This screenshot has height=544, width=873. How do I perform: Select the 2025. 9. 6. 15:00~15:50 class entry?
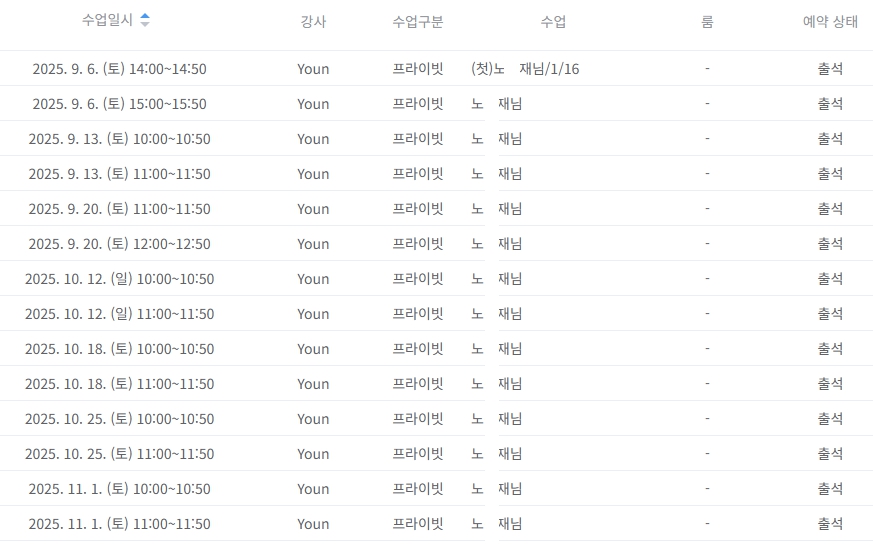[x=119, y=104]
